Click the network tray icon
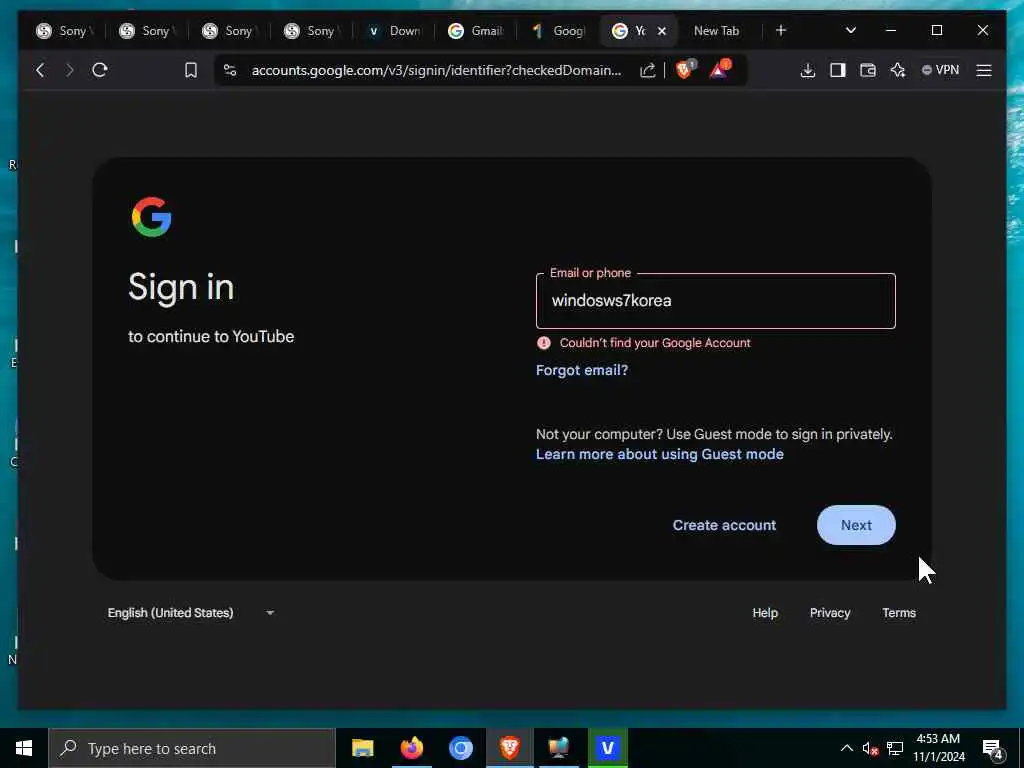 (895, 748)
